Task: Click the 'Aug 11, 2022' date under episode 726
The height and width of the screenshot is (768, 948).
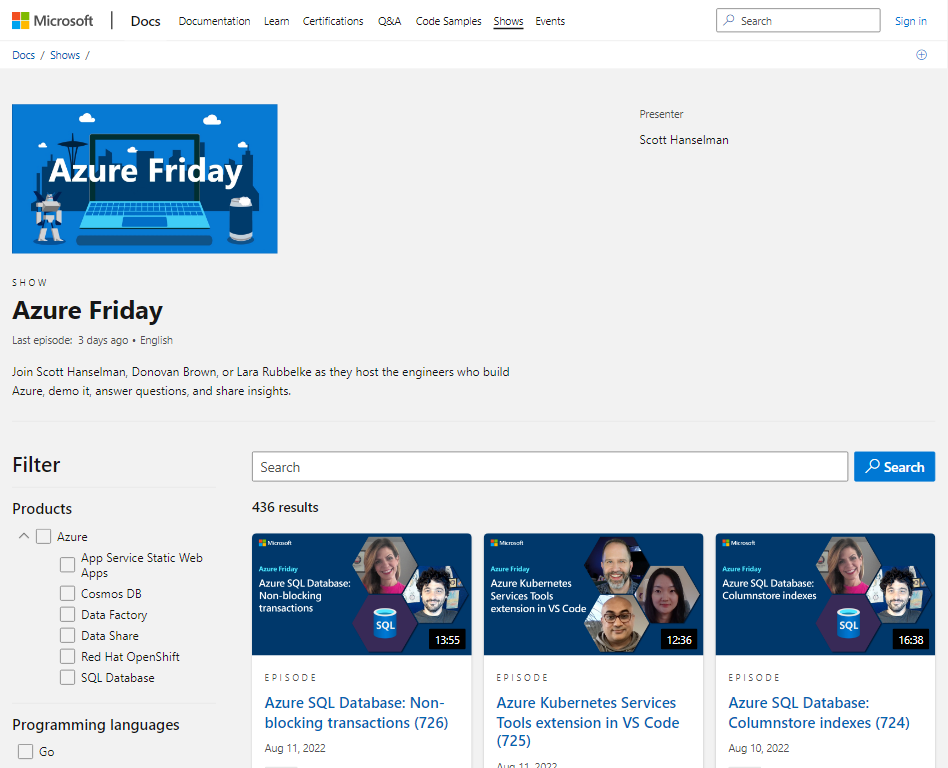Action: pyautogui.click(x=295, y=748)
